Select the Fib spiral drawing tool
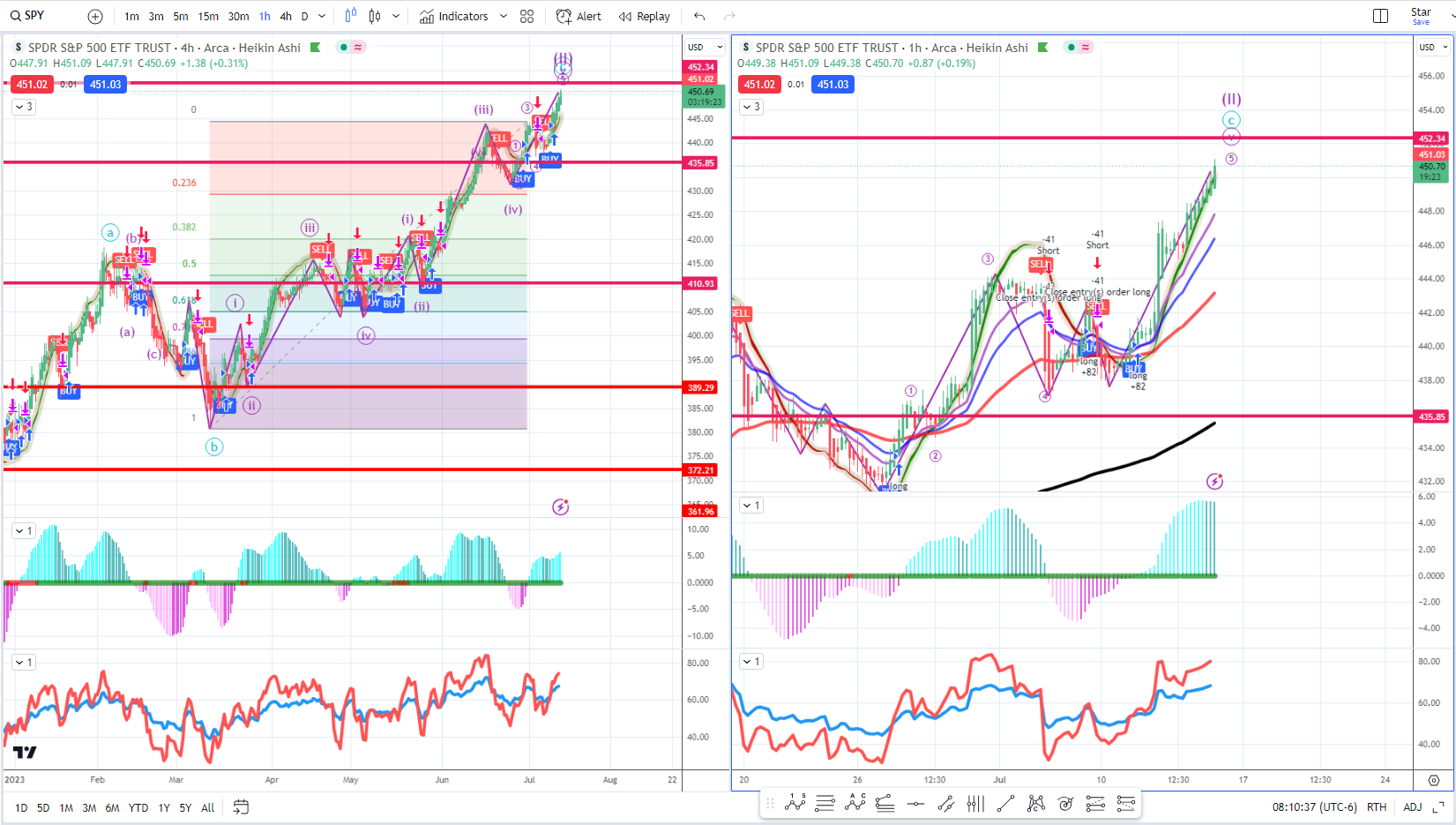1456x825 pixels. click(1065, 803)
